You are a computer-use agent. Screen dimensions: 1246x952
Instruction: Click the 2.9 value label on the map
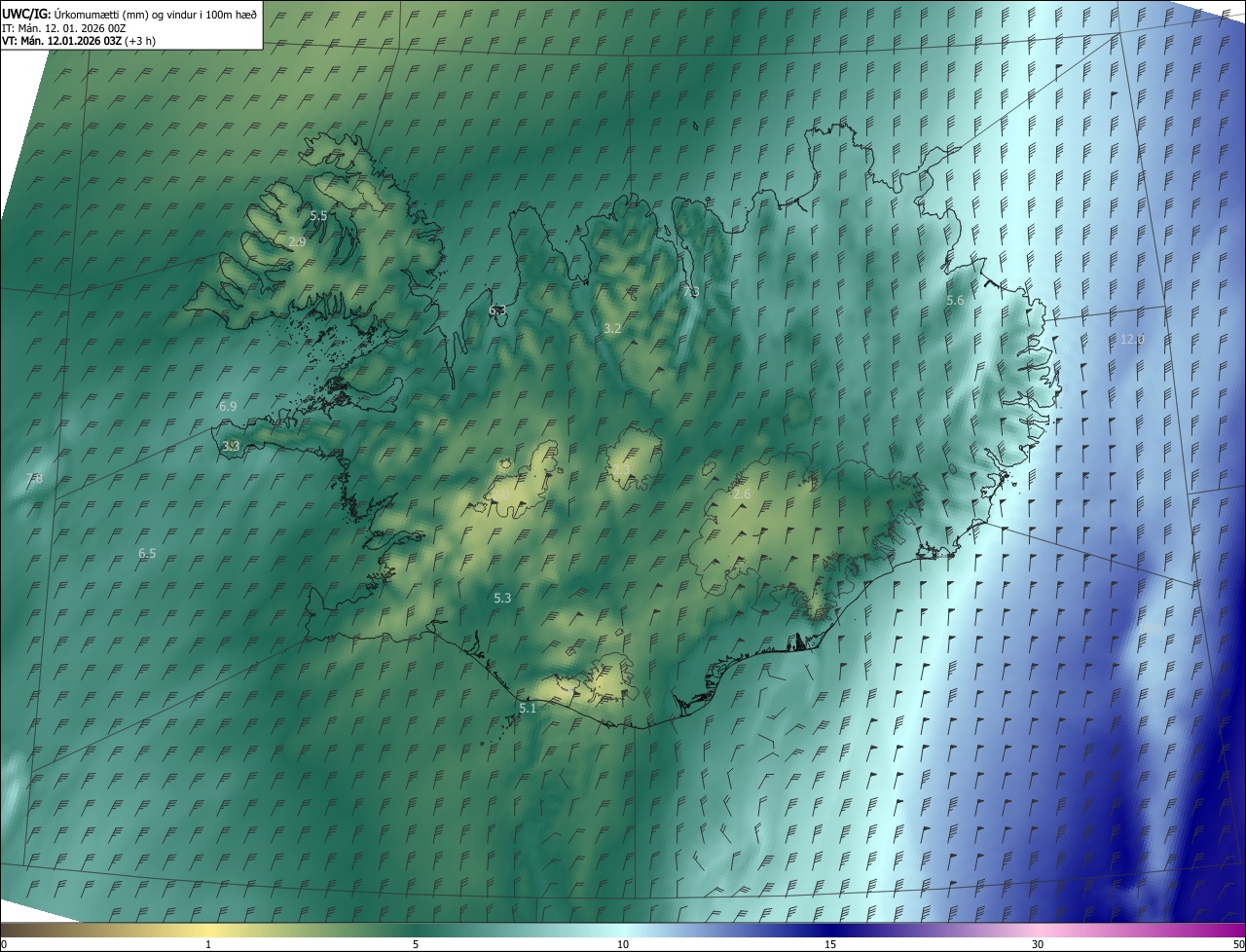coord(298,241)
